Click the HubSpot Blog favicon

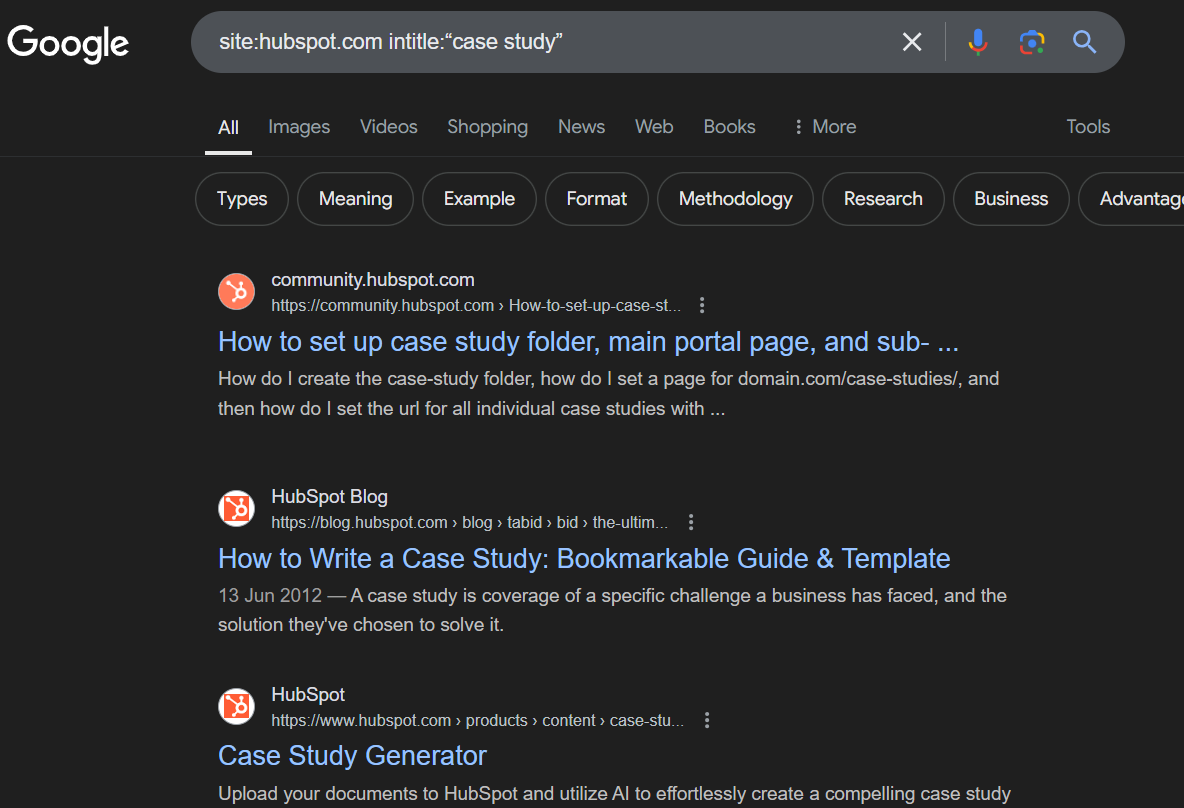pyautogui.click(x=236, y=508)
